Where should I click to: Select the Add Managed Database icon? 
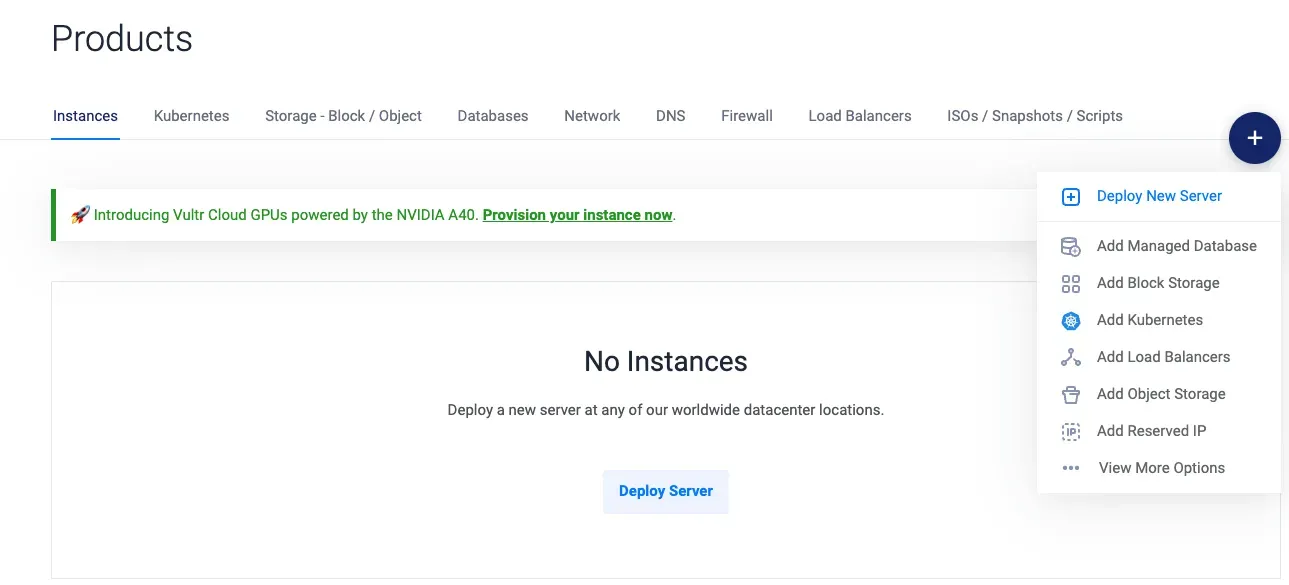coord(1070,246)
